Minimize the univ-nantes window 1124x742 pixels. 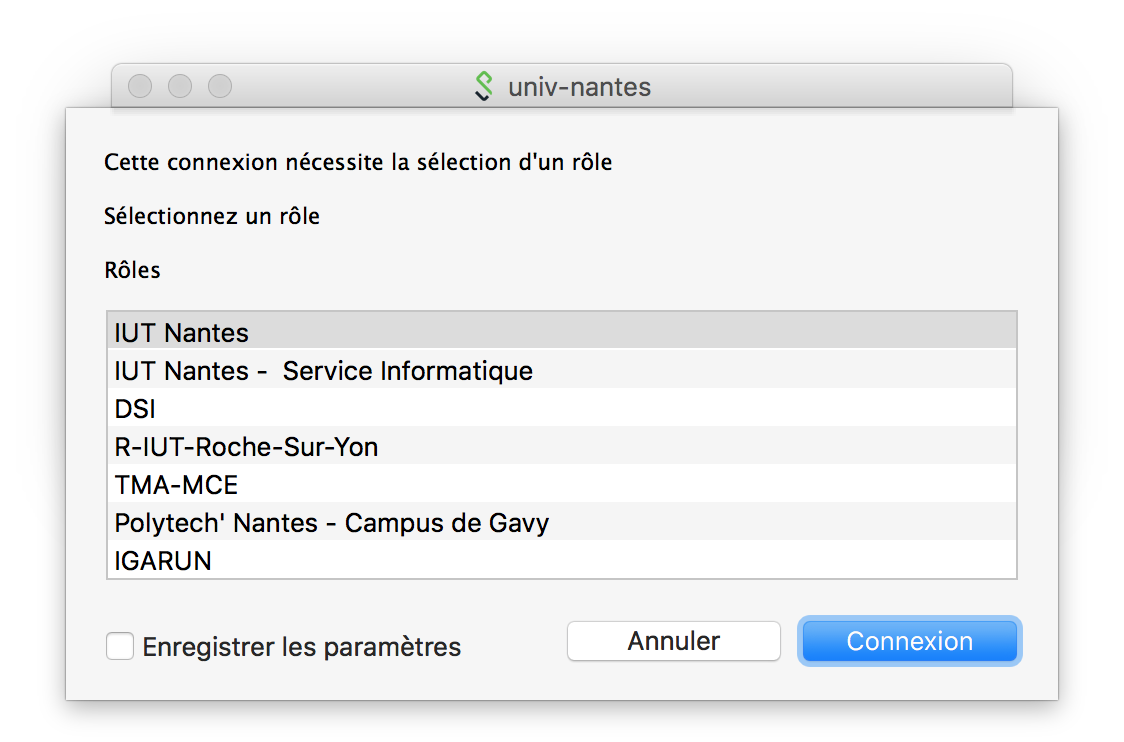click(x=180, y=87)
